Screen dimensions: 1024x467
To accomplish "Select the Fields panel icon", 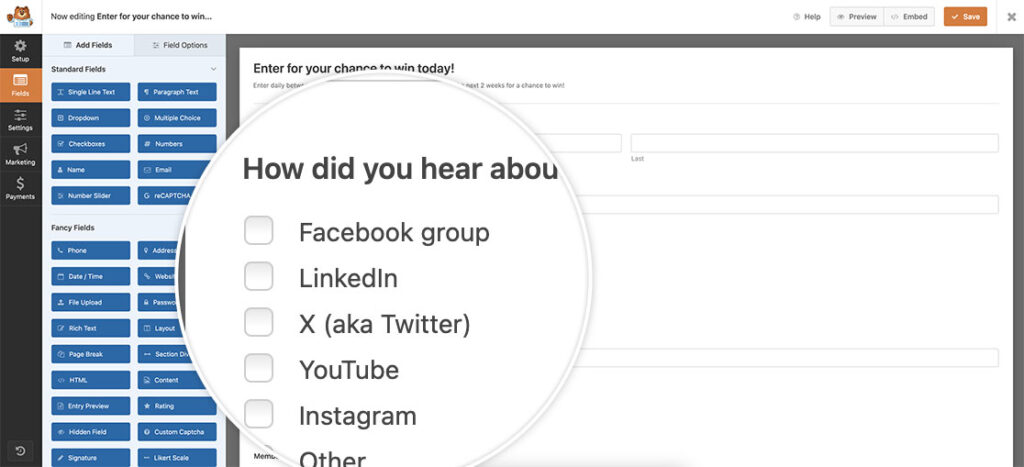I will [x=20, y=84].
